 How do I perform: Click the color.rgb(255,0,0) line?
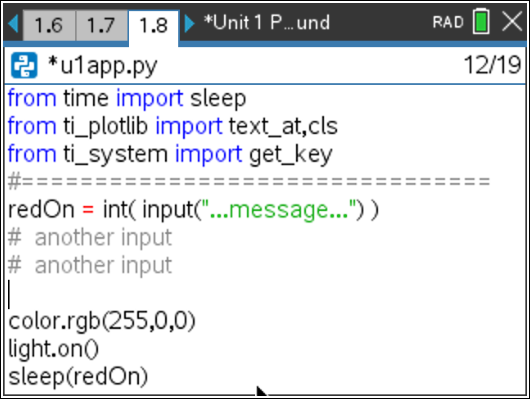click(x=102, y=321)
